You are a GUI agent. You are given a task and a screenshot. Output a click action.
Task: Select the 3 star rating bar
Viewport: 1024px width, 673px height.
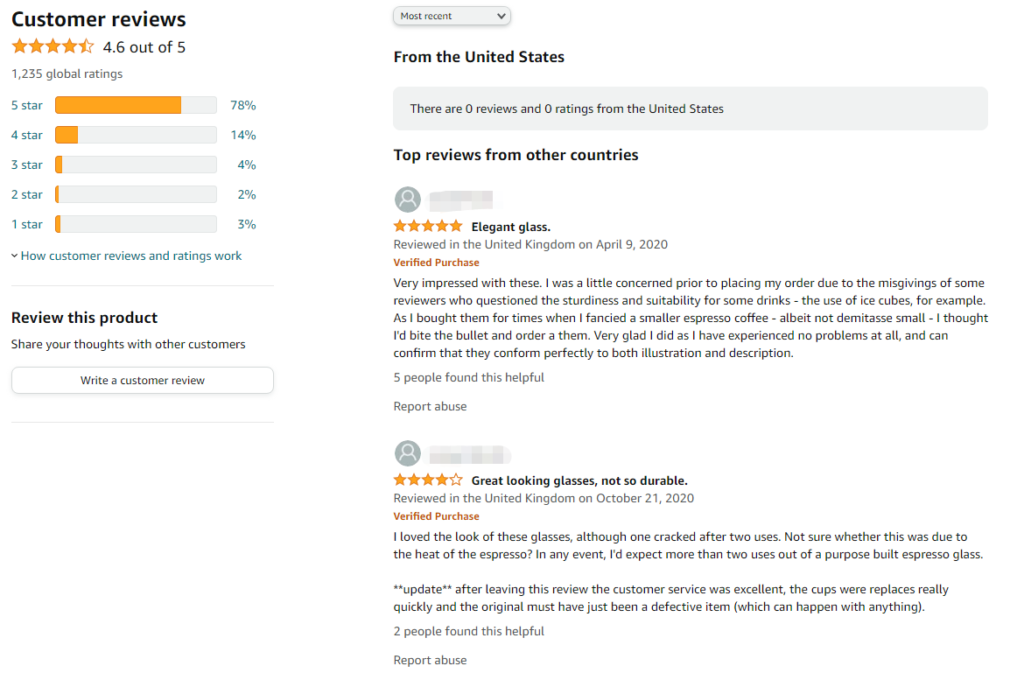136,164
